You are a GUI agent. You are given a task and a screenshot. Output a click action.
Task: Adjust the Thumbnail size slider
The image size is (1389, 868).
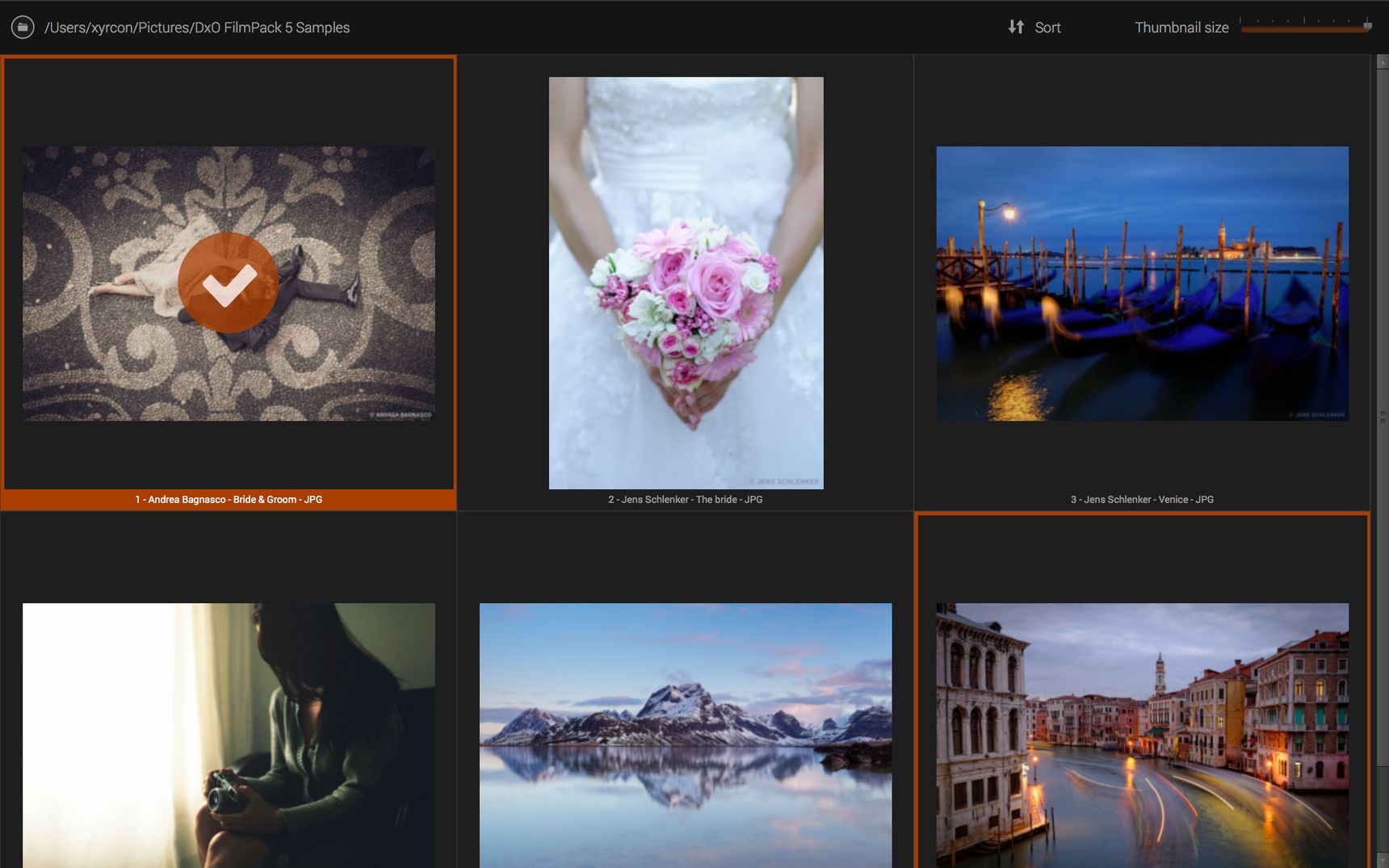pyautogui.click(x=1305, y=27)
